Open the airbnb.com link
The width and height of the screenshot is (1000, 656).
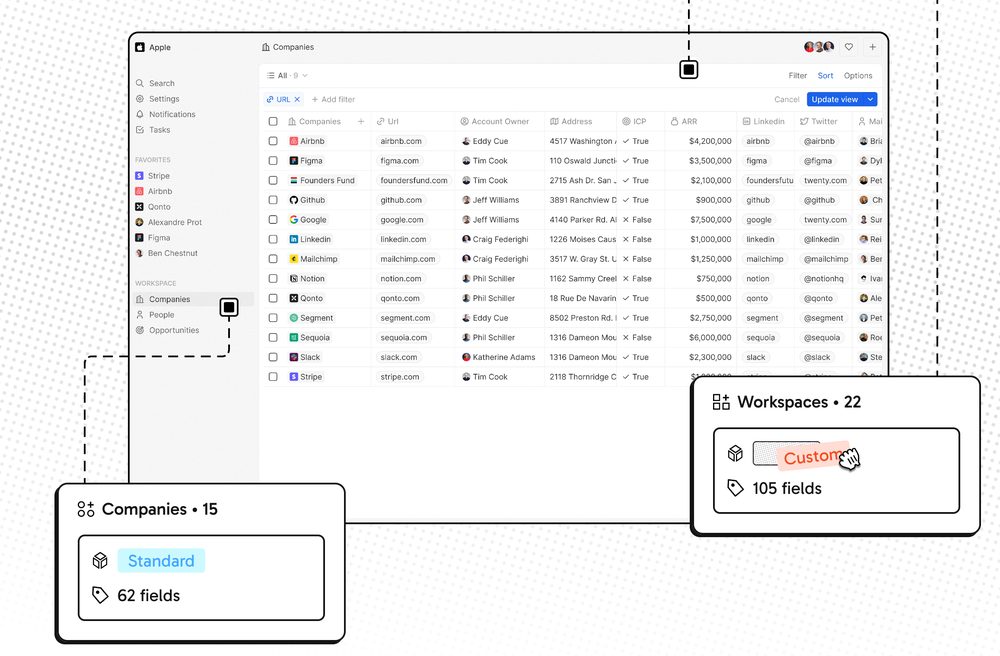pos(401,141)
